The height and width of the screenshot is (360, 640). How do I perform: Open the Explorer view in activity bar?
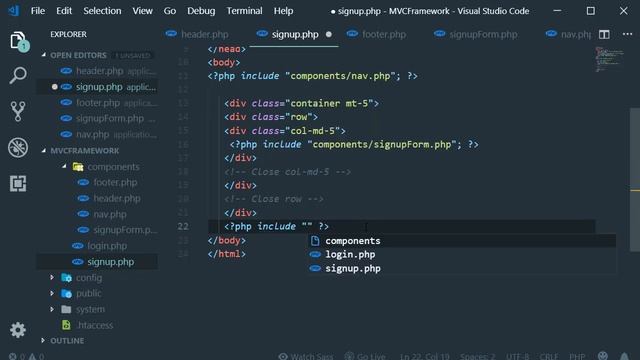pos(18,41)
